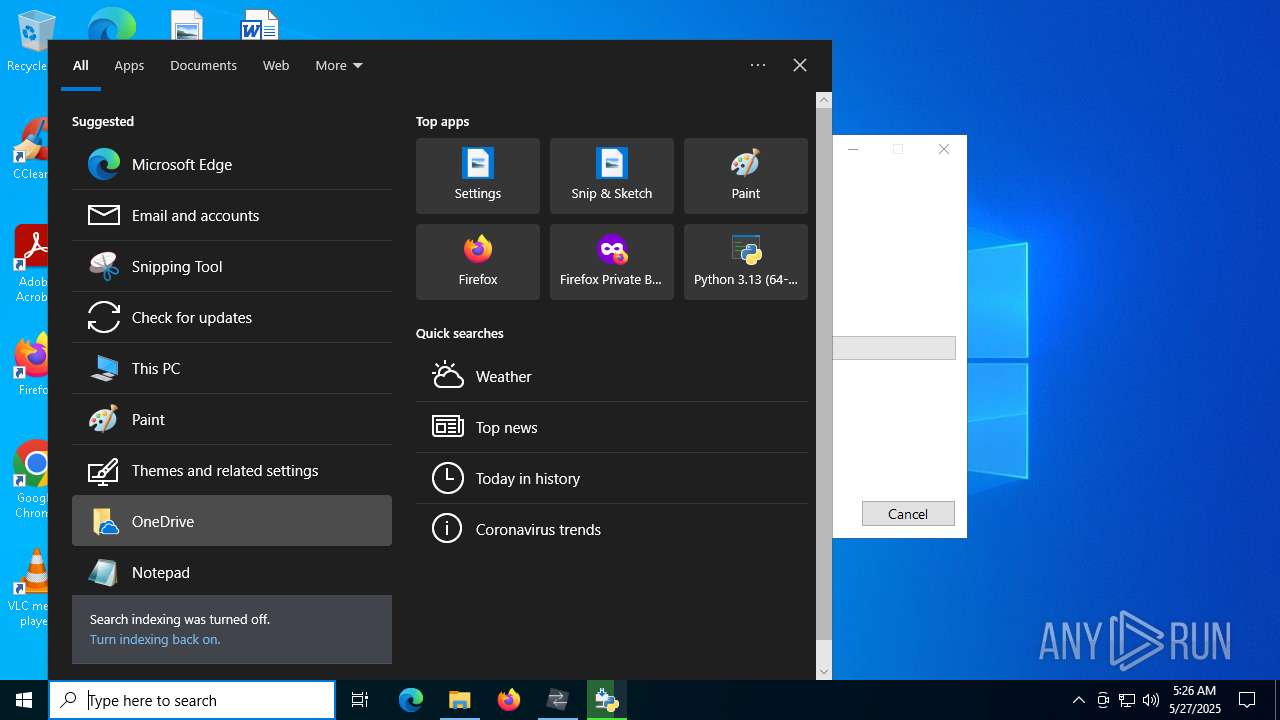Screen dimensions: 1280x720
Task: Open Top news quick search
Action: [x=612, y=427]
